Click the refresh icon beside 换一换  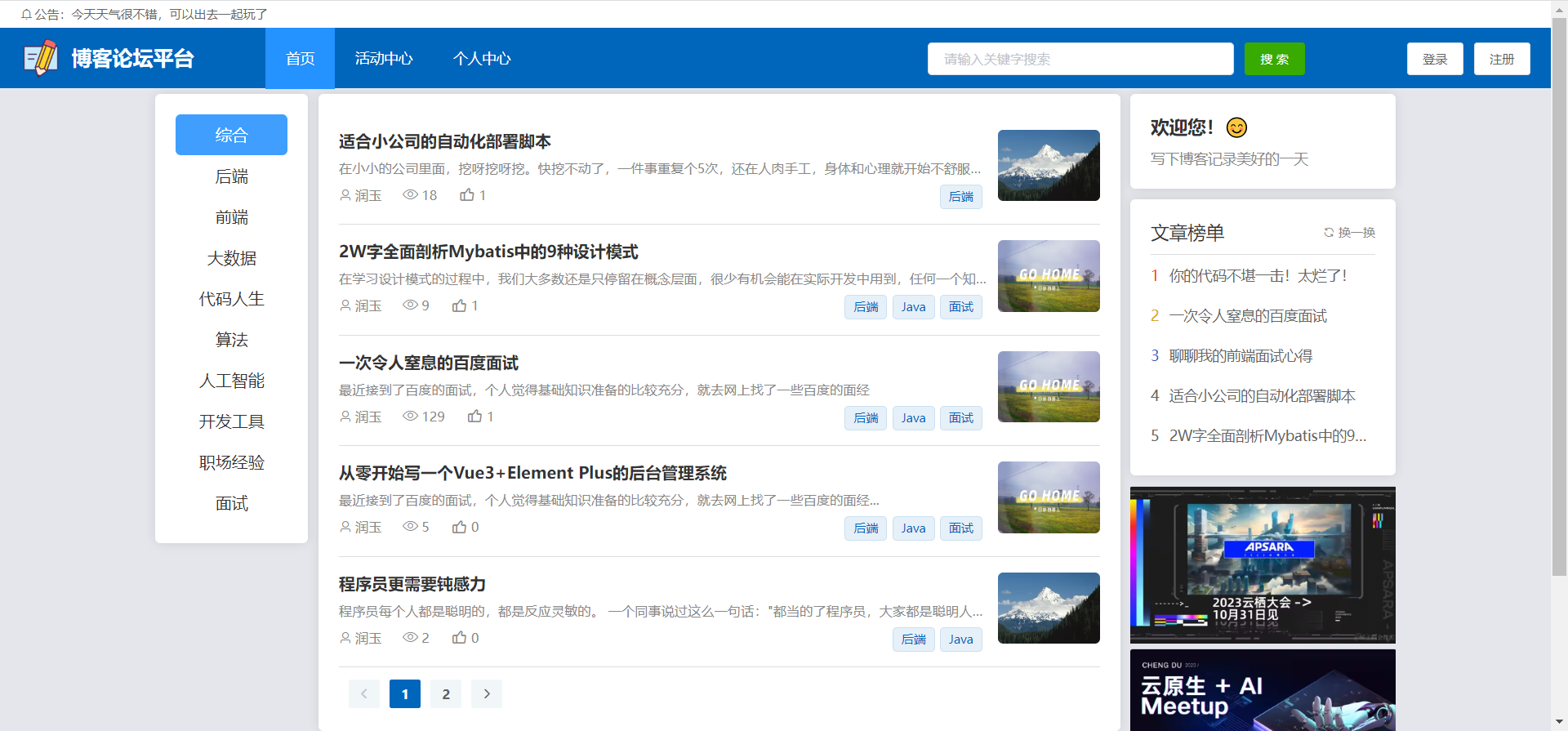[1329, 233]
